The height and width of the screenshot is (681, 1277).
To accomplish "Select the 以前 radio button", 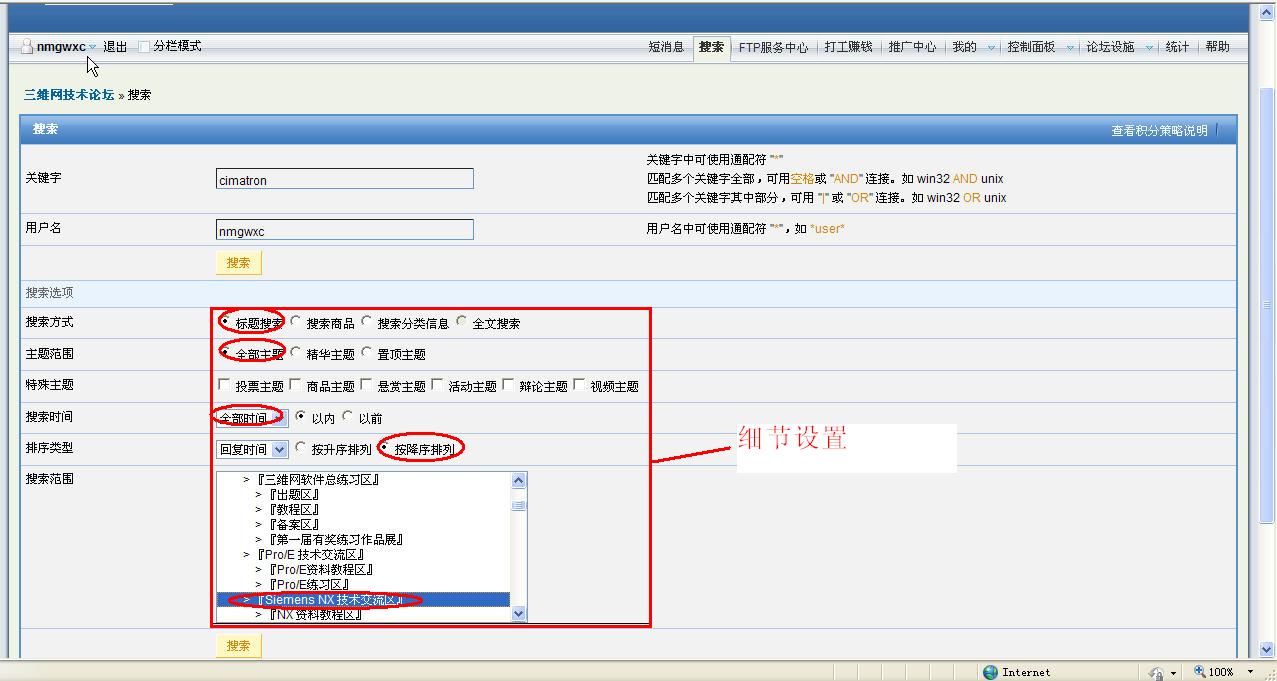I will point(348,417).
